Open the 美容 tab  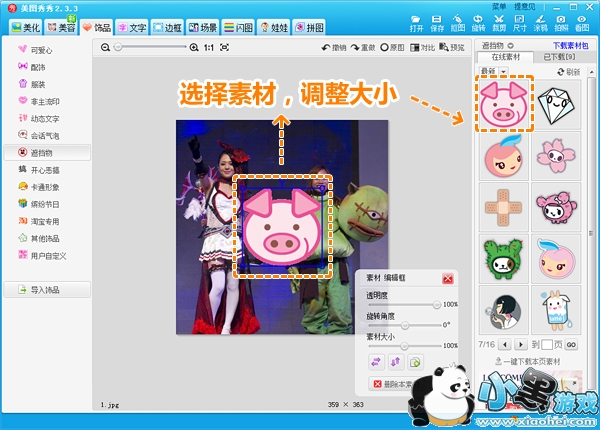[61, 28]
